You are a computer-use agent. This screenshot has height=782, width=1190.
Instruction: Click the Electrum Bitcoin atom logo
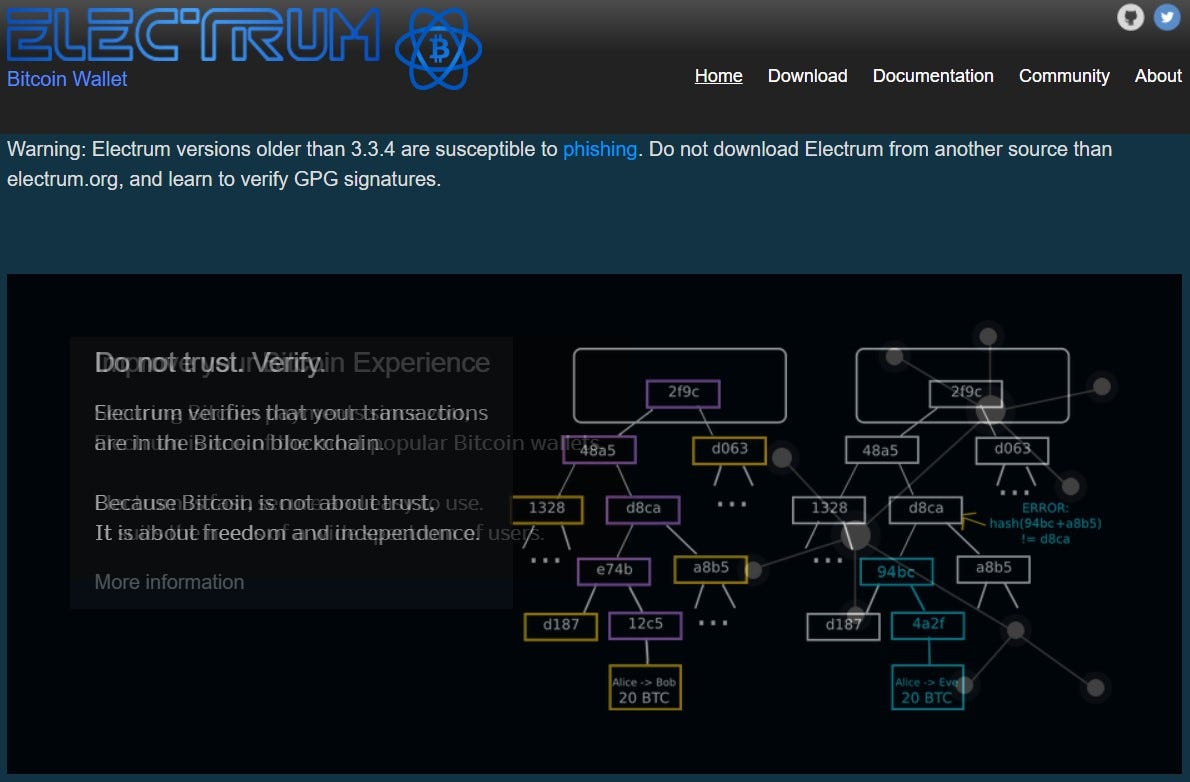(x=438, y=49)
